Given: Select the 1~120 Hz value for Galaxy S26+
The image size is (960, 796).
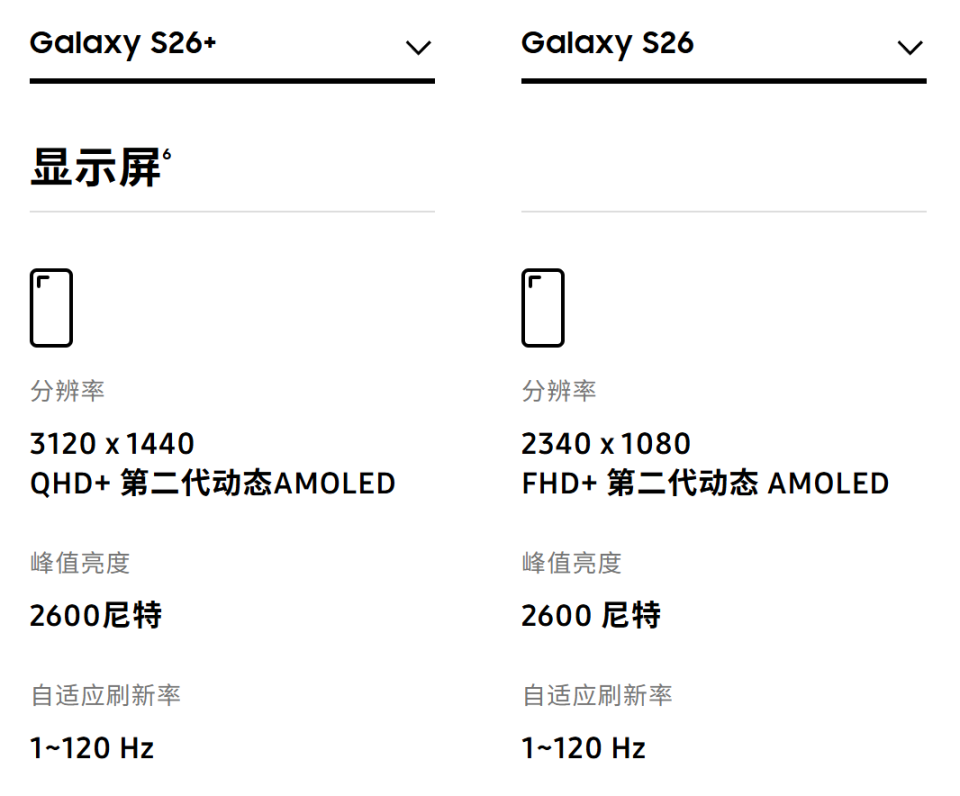Looking at the screenshot, I should [x=92, y=748].
